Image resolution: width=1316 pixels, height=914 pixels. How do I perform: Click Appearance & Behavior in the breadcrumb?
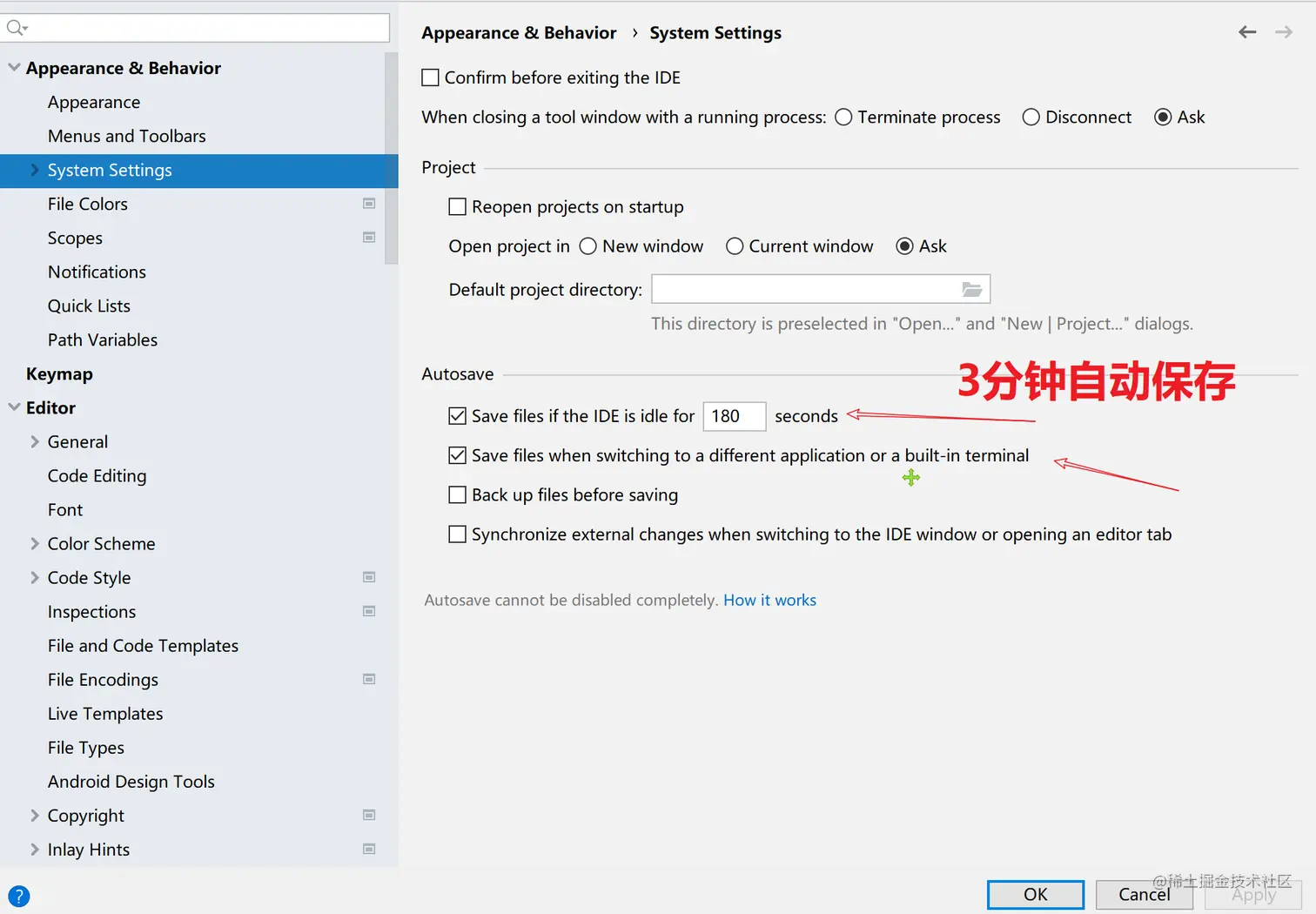point(519,33)
